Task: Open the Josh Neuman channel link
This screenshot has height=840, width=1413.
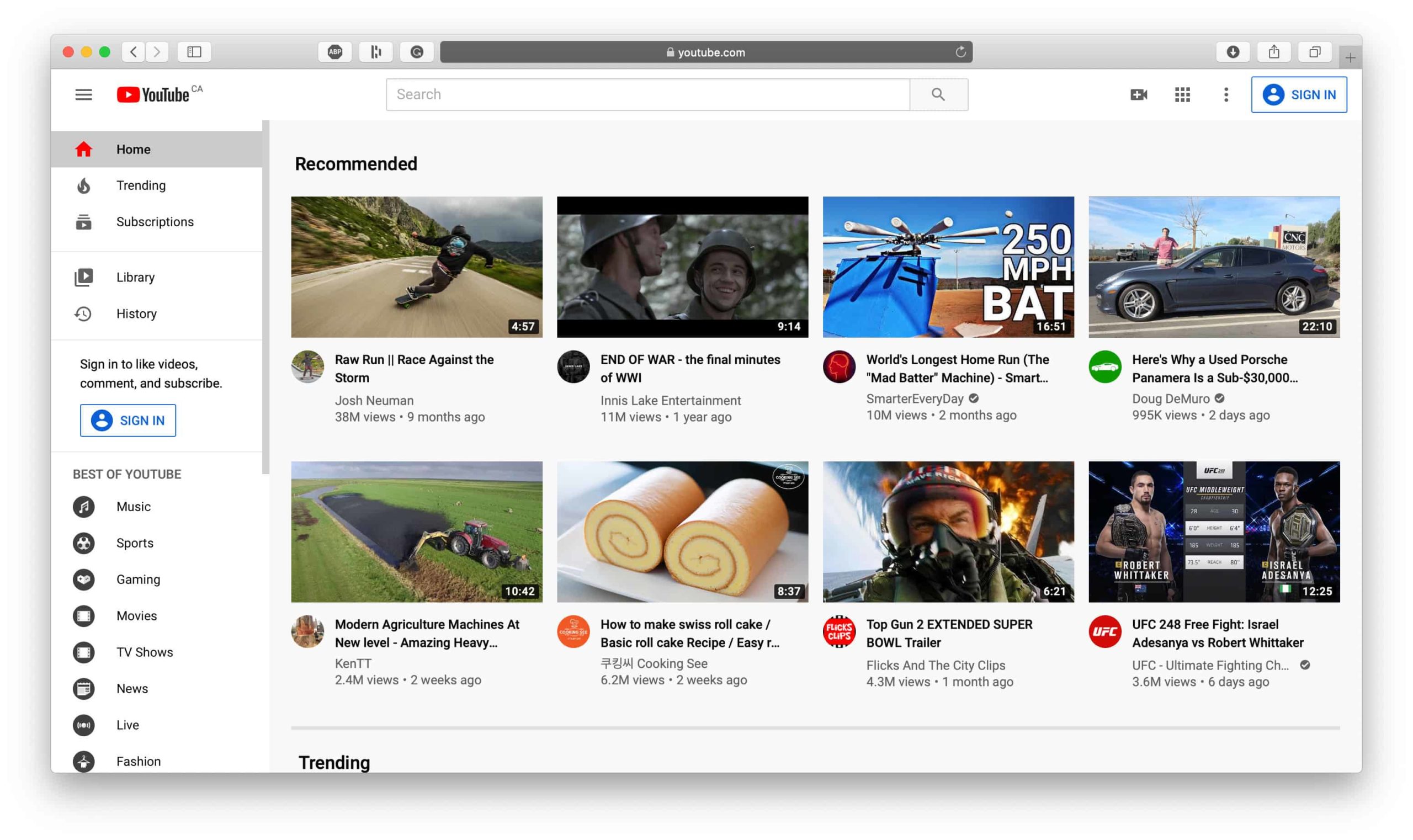Action: [x=374, y=401]
